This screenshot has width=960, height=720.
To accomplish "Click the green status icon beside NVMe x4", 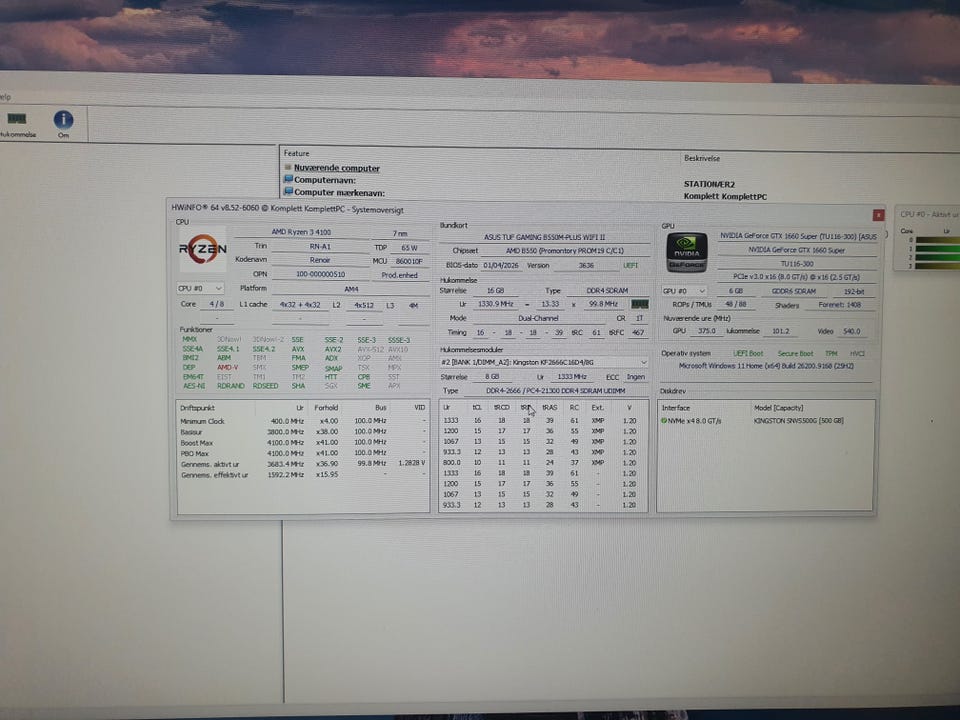I will 664,421.
